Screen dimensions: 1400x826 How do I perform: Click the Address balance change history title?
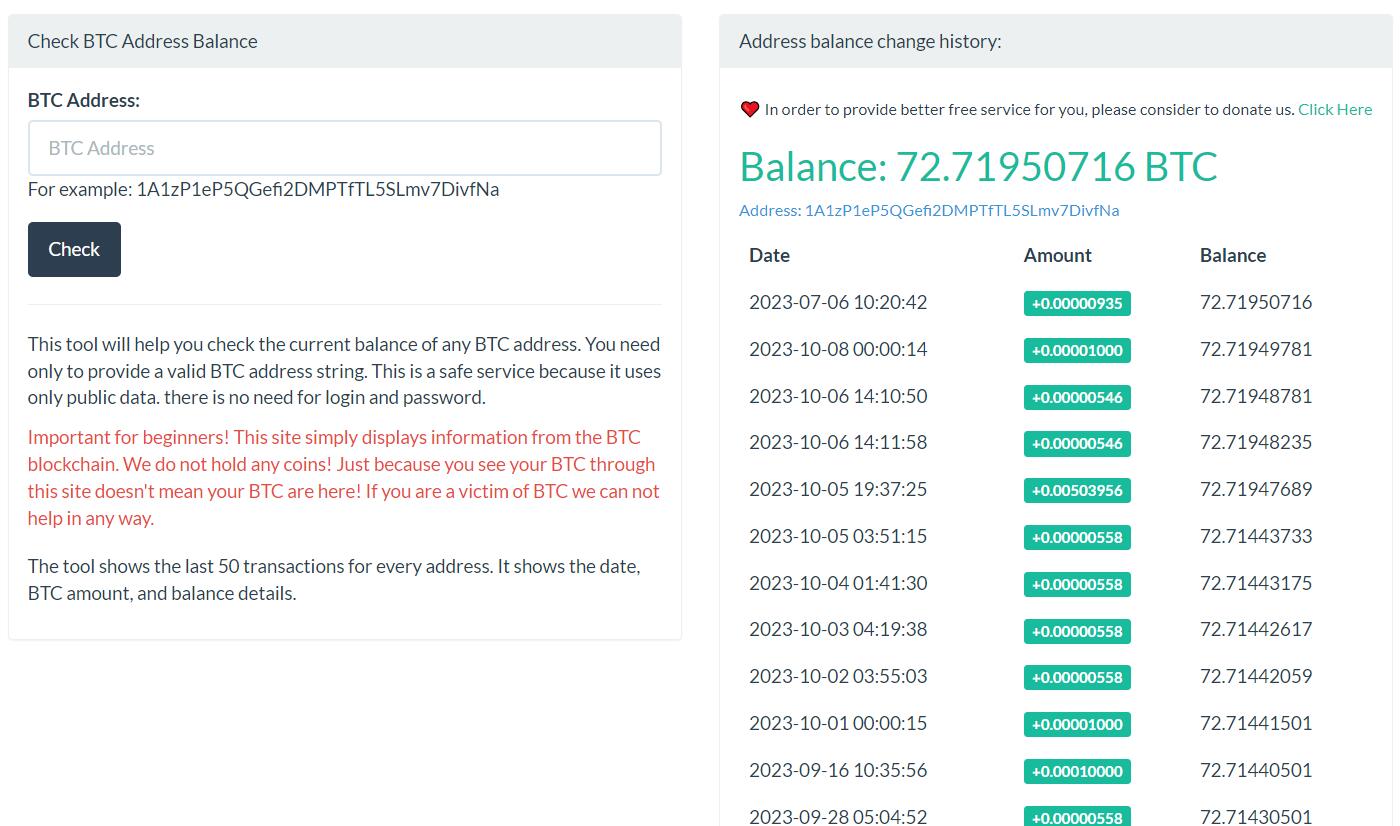pos(870,41)
